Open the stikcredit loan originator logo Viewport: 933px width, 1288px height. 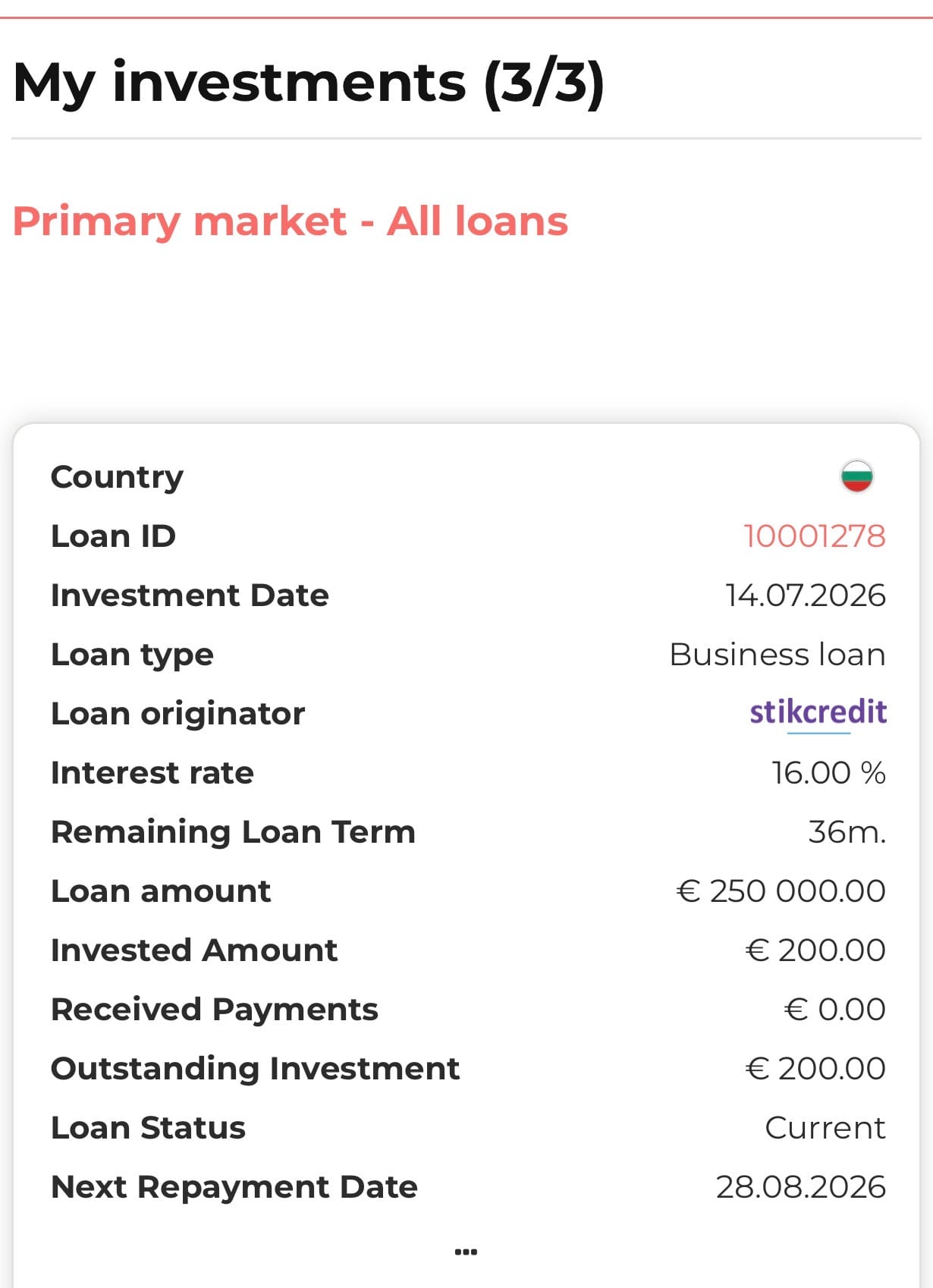pyautogui.click(x=818, y=714)
